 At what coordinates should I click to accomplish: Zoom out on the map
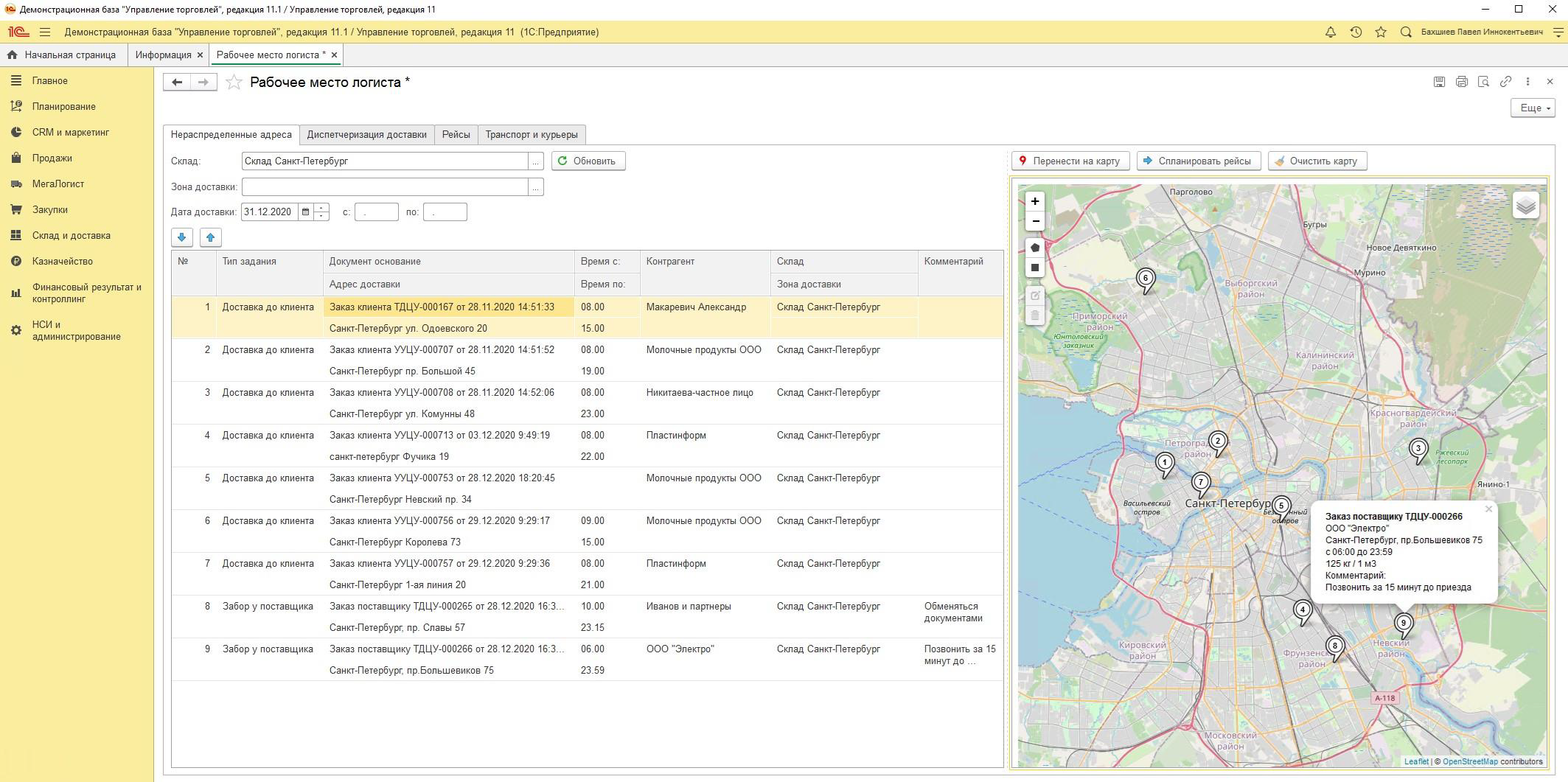(1035, 221)
